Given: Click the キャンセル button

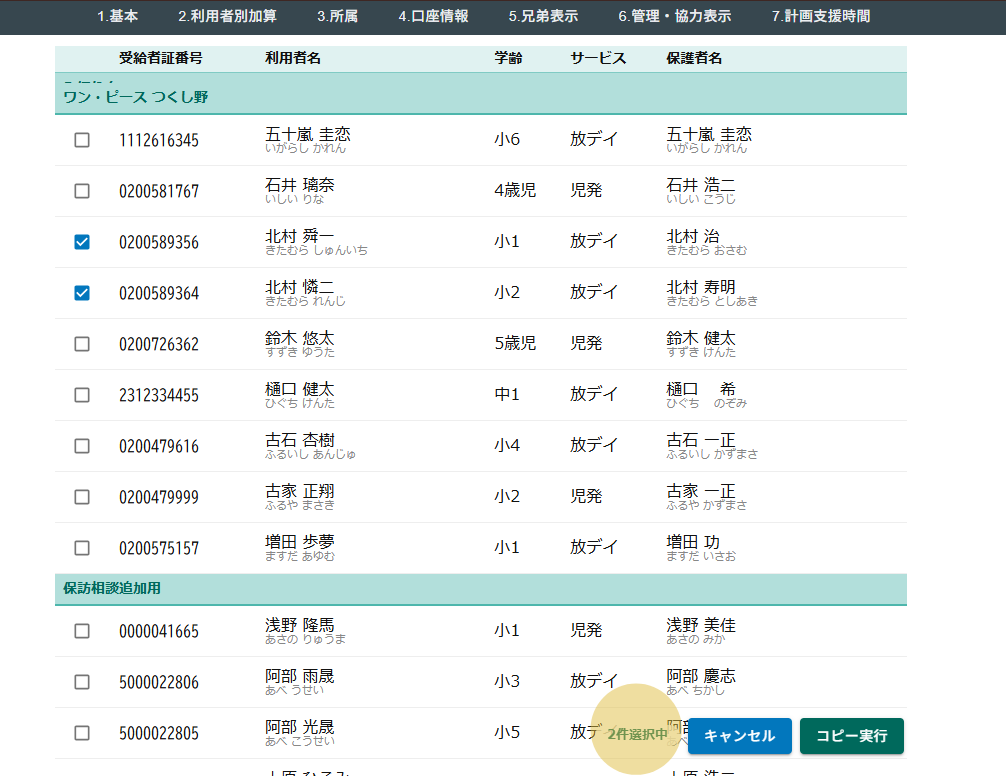Looking at the screenshot, I should (x=739, y=736).
